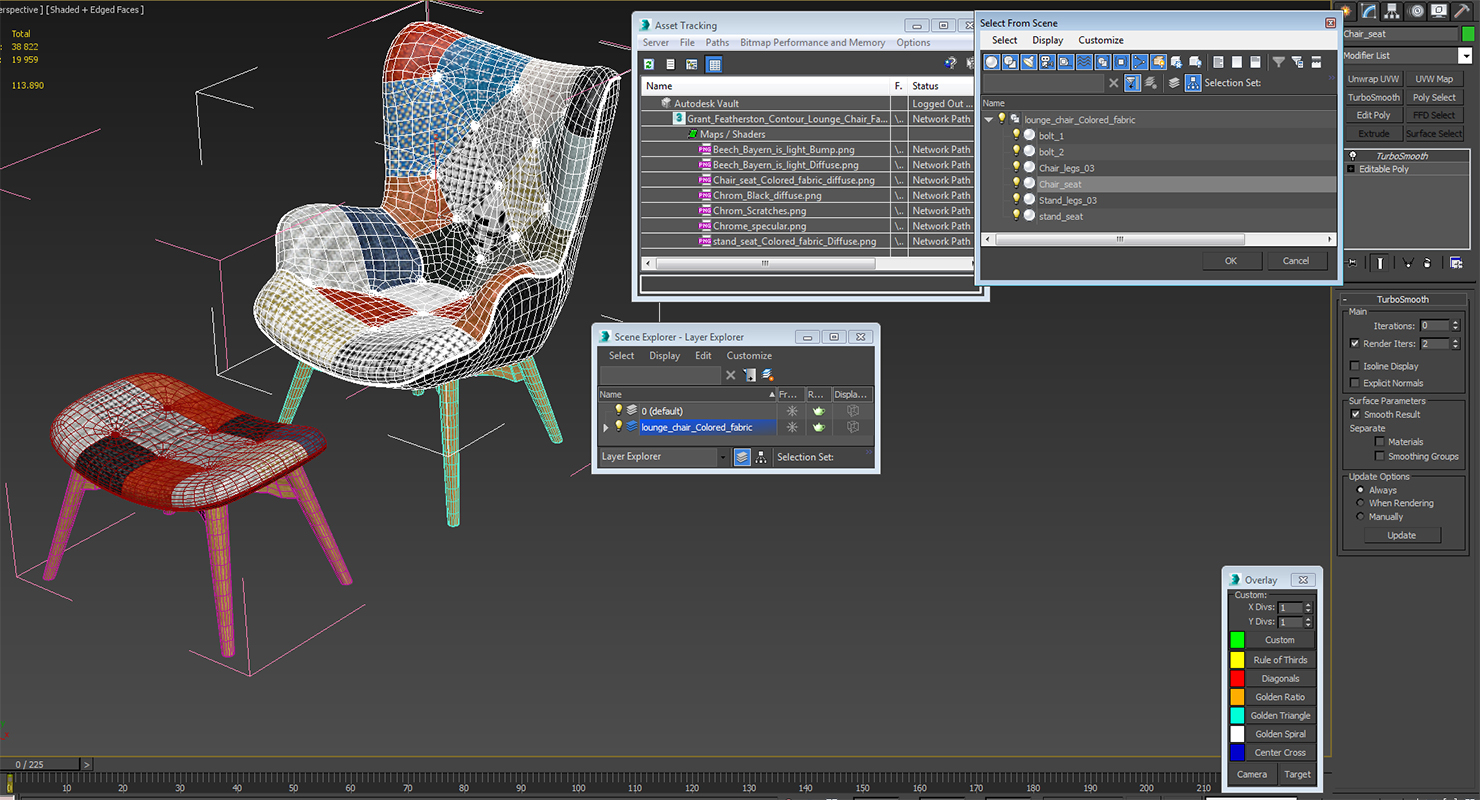This screenshot has height=800, width=1480.
Task: Open Server menu in Asset Tracking
Action: click(x=656, y=43)
